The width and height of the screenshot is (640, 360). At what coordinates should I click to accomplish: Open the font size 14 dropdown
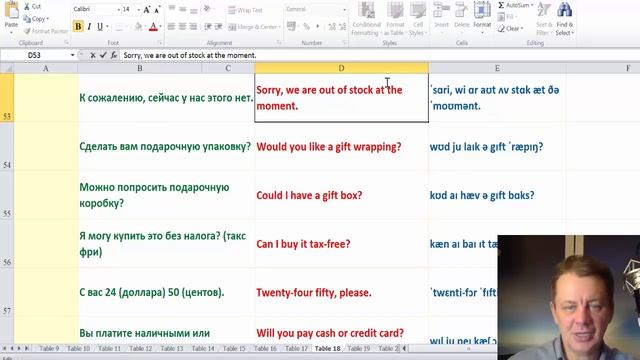139,9
